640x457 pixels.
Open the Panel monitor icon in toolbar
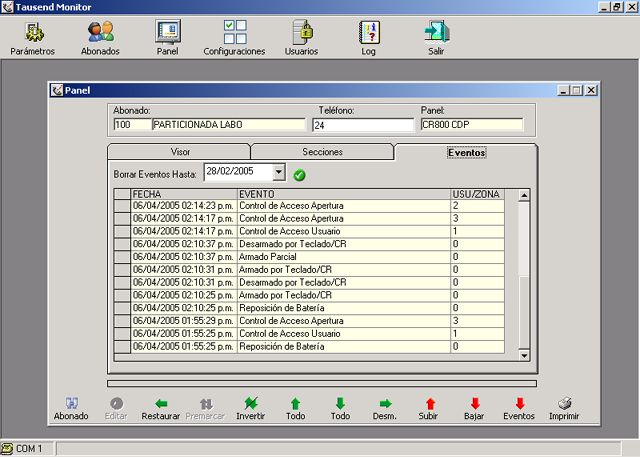[x=168, y=32]
